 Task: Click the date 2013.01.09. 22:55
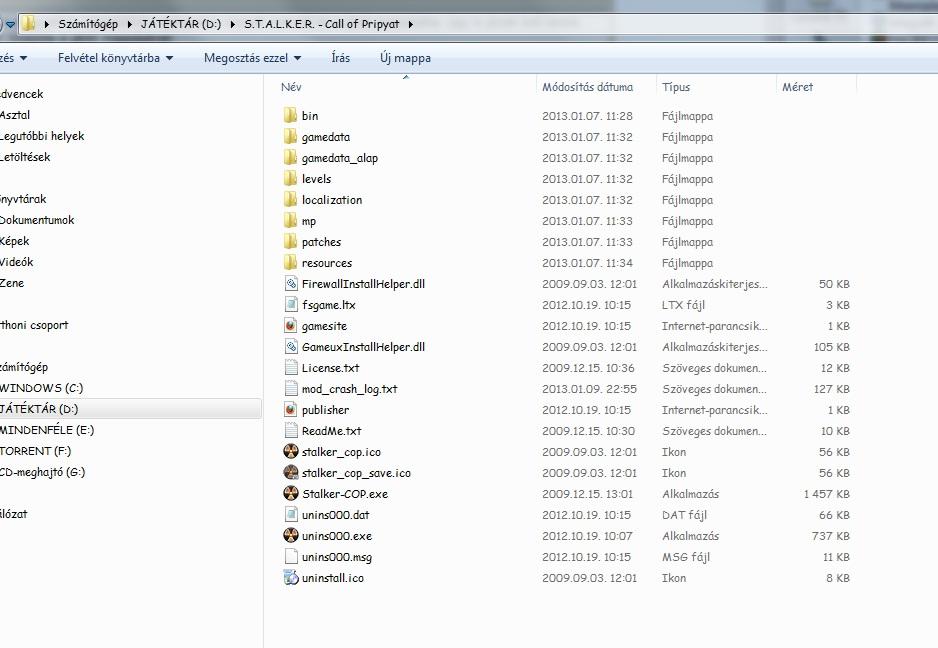(x=589, y=389)
